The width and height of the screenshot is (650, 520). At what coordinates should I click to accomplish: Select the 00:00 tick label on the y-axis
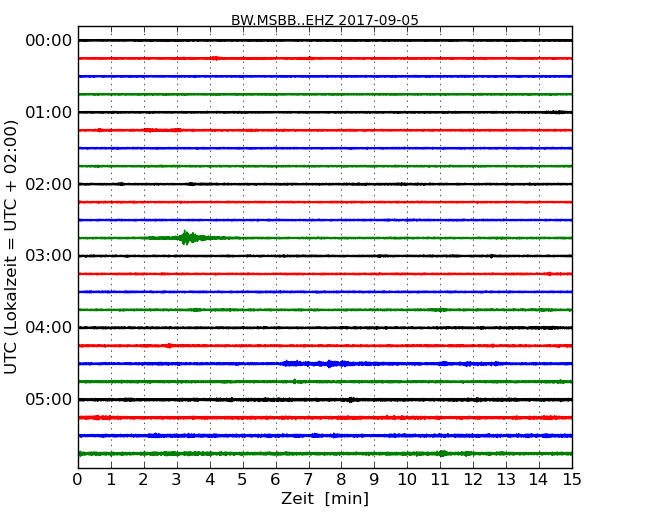[49, 40]
